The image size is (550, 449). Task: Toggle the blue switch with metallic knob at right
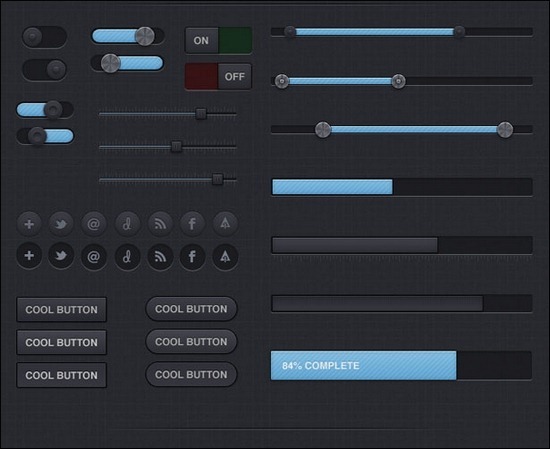(128, 36)
